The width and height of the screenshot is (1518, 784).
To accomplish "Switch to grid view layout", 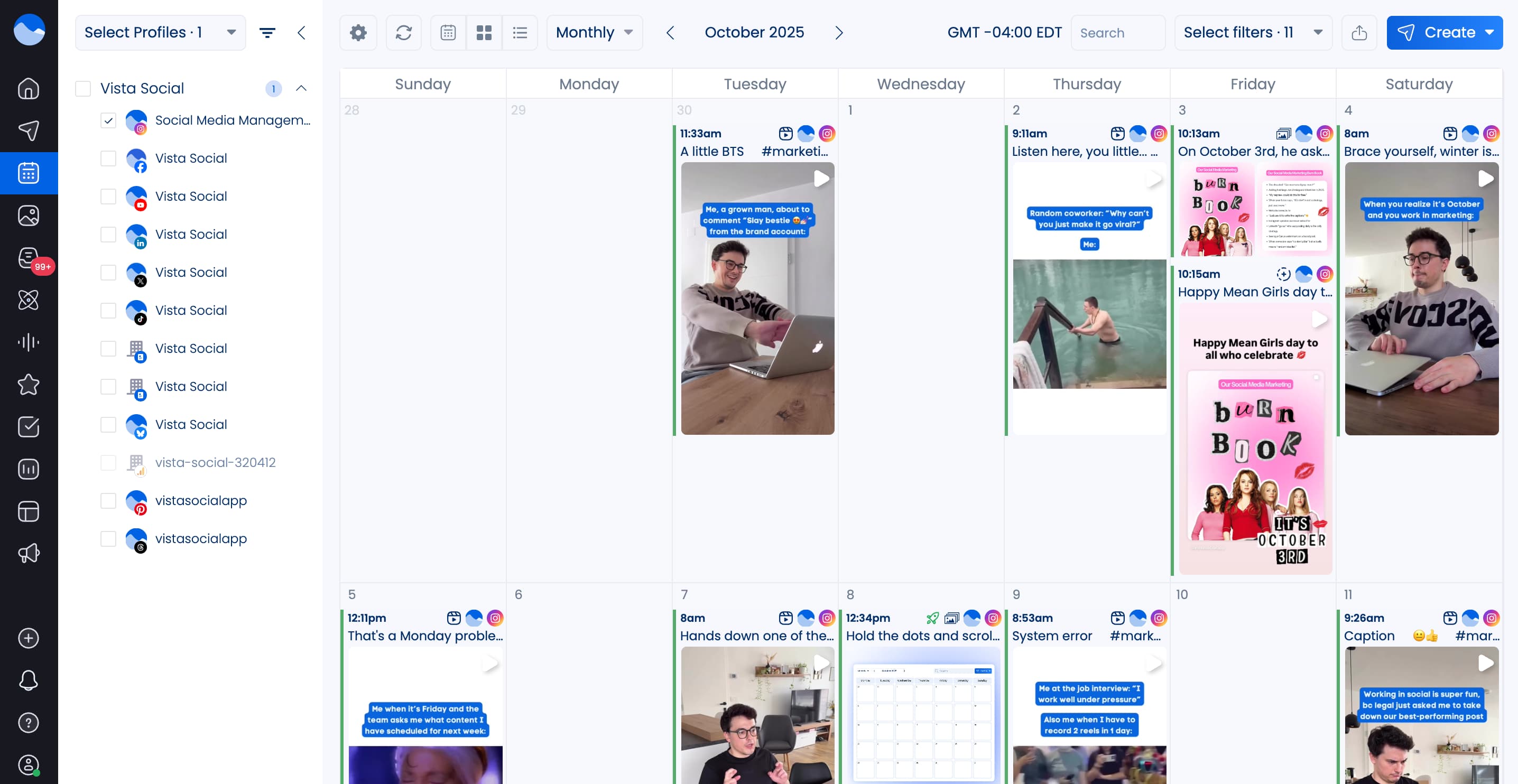I will pos(483,32).
